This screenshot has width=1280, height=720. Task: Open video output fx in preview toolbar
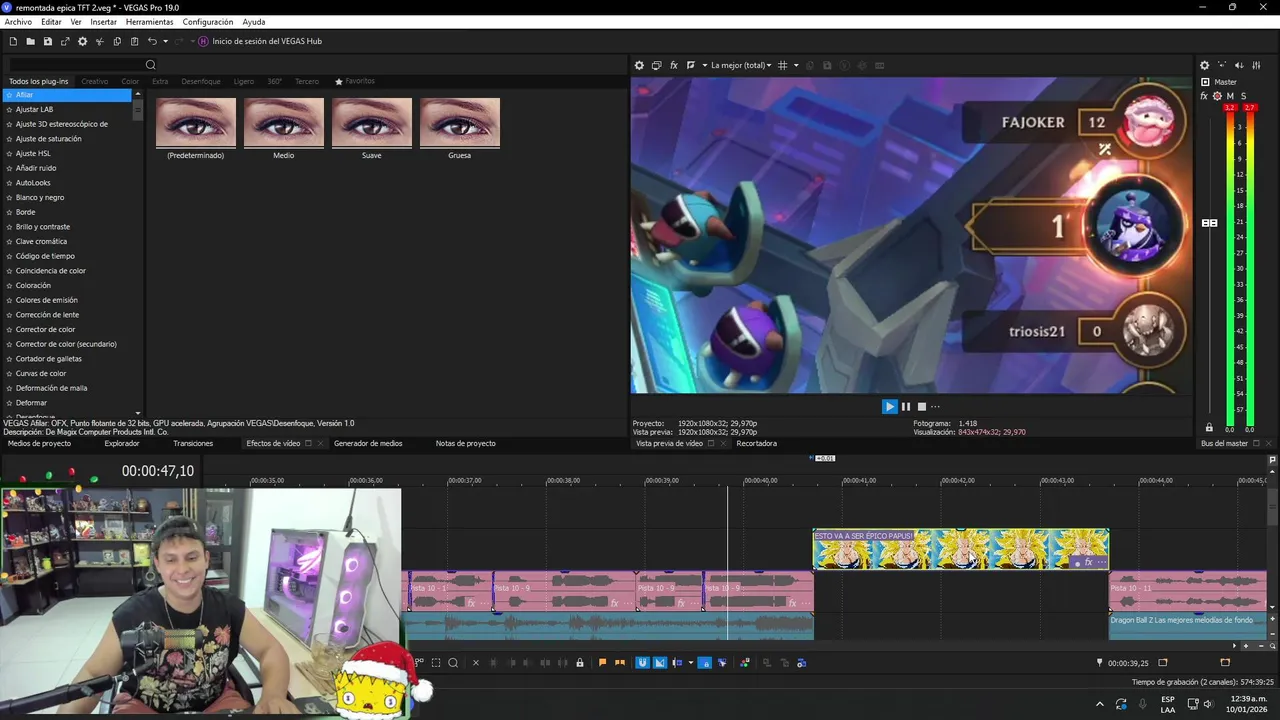[x=674, y=65]
